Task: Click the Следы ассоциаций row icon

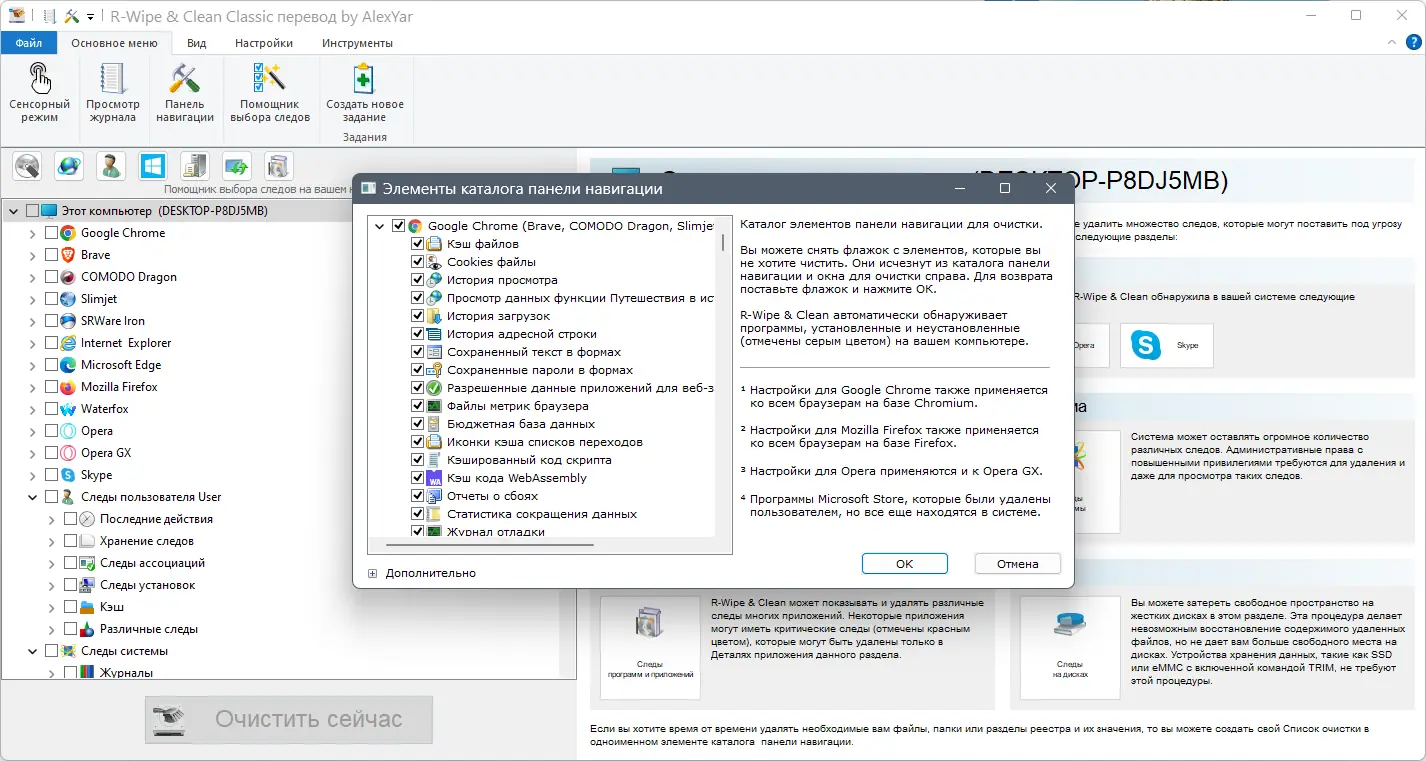Action: 87,563
